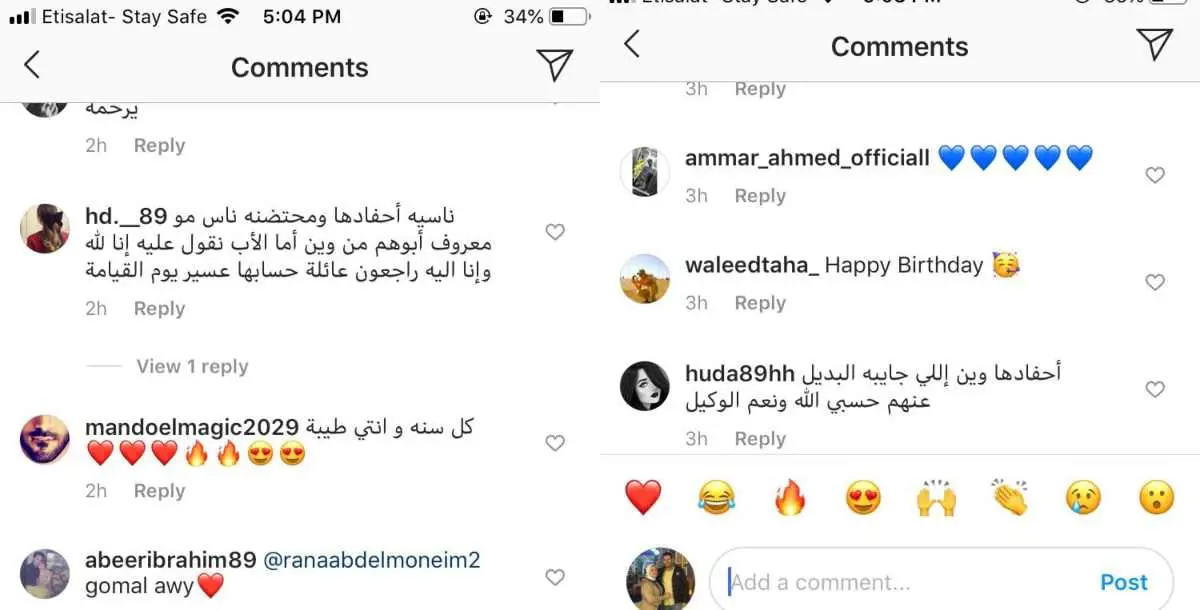Insert the fire emoji reaction
1200x610 pixels.
[790, 497]
